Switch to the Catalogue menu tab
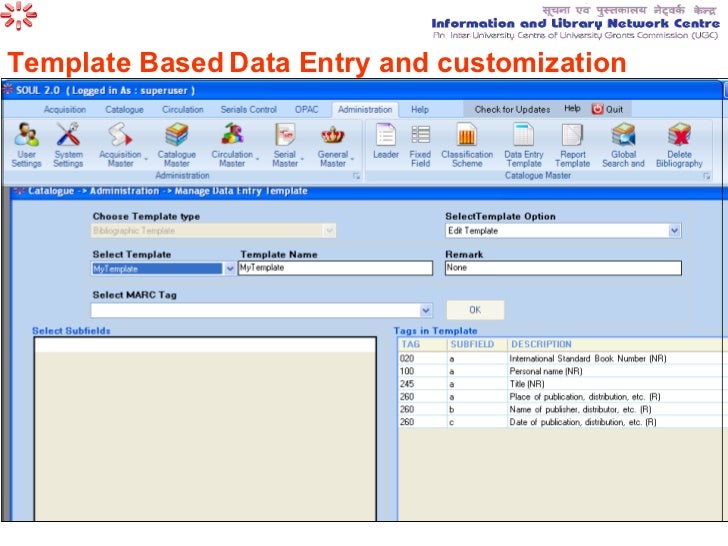 pos(124,109)
